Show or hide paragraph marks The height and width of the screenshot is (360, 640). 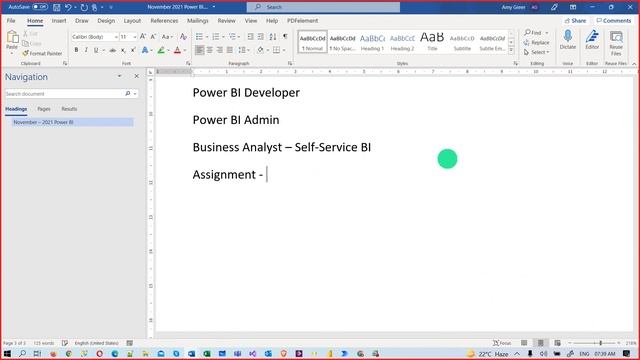tap(285, 37)
